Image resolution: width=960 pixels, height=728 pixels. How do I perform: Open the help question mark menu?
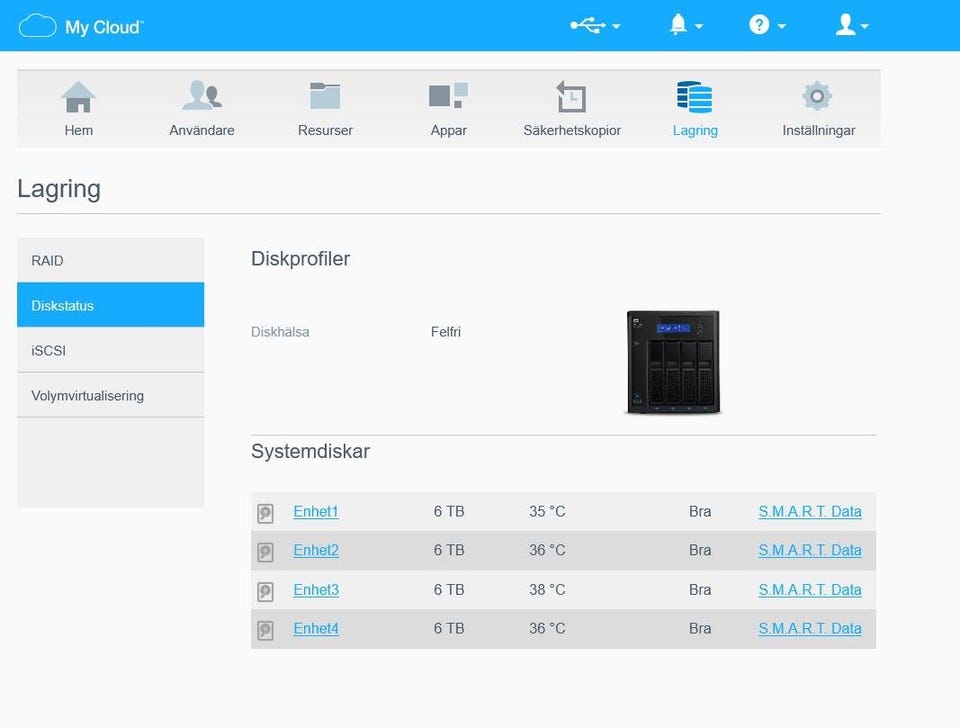click(767, 26)
